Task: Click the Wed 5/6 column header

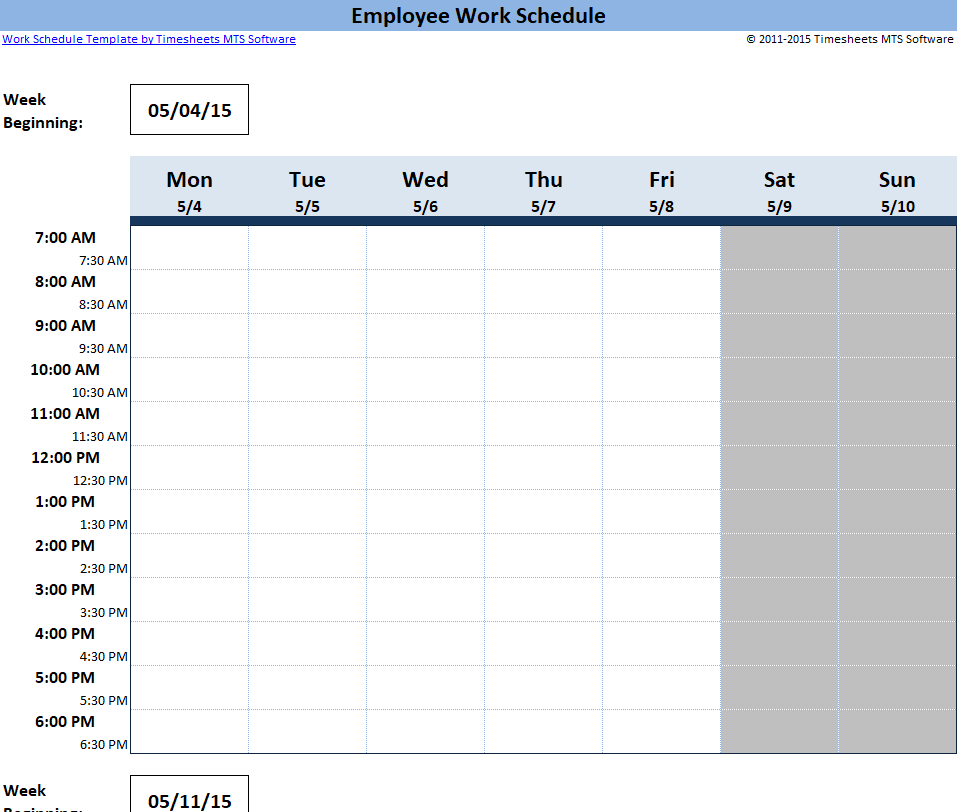Action: click(425, 189)
